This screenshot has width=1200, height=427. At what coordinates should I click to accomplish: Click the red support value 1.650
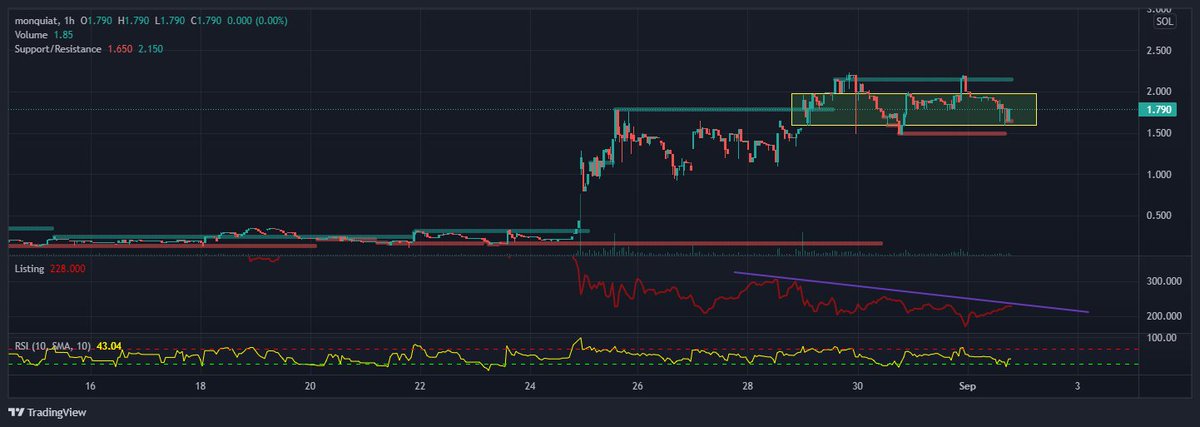tap(118, 49)
